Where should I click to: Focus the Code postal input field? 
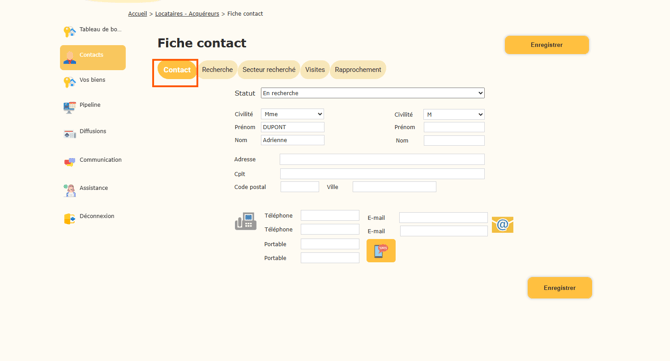point(300,187)
